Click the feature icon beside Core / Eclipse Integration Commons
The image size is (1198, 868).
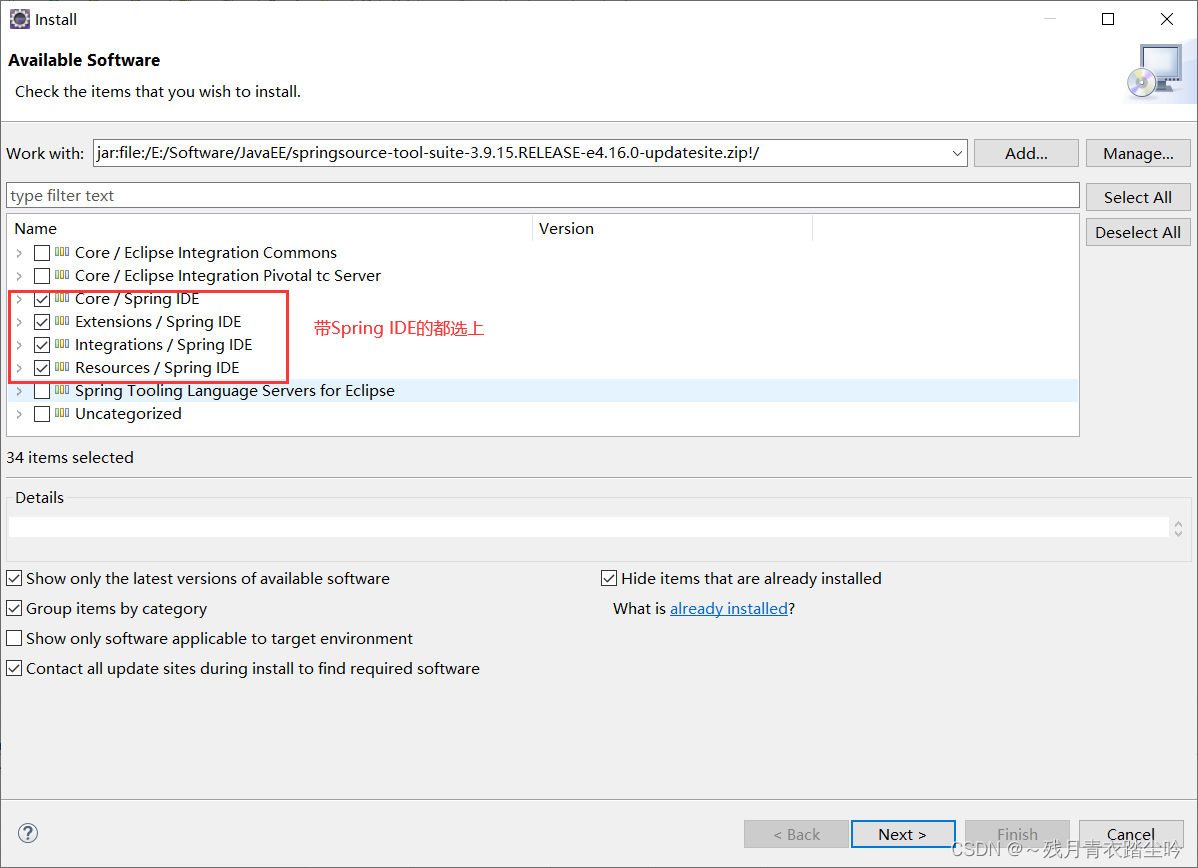pyautogui.click(x=62, y=252)
